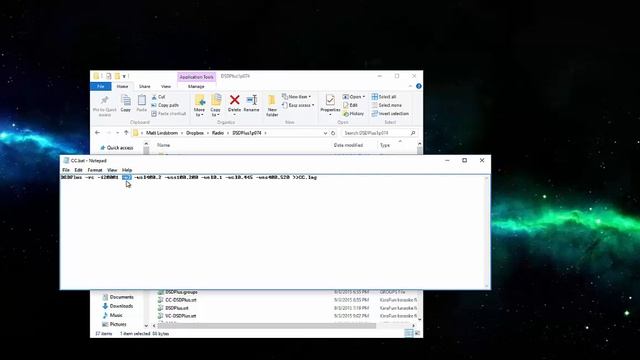Click Copy path in the ribbon
This screenshot has width=640, height=360.
165,105
